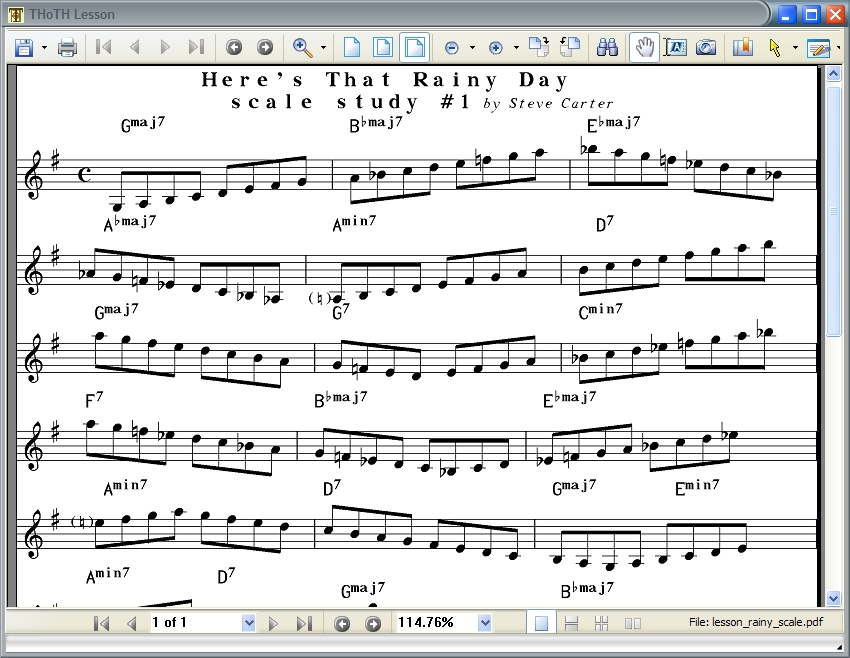Click the 114.76% zoom field
The height and width of the screenshot is (658, 850).
(436, 623)
